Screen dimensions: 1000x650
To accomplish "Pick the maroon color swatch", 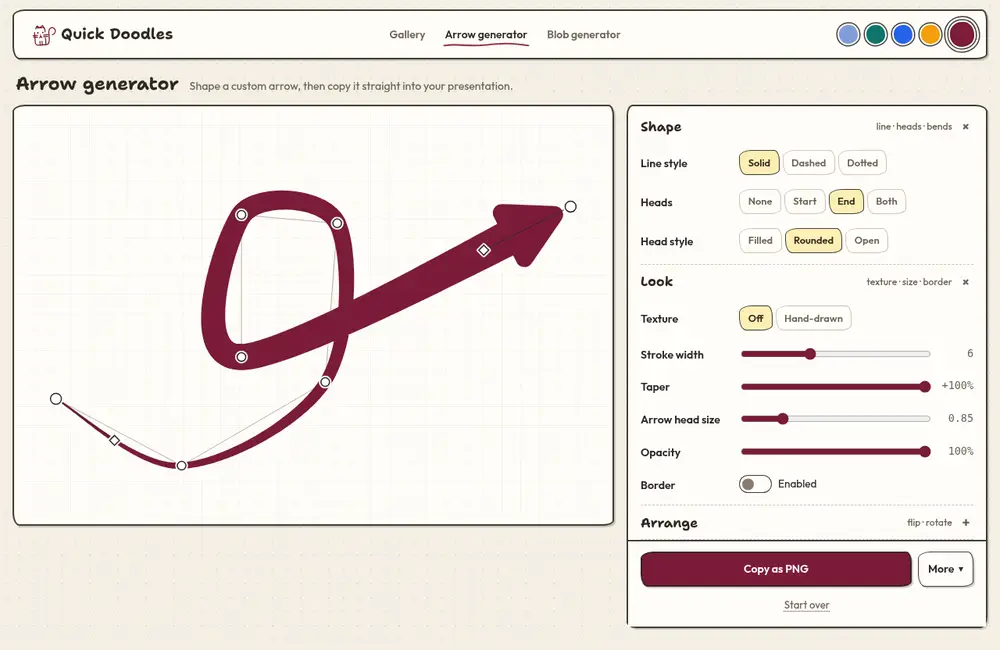I will (x=962, y=34).
